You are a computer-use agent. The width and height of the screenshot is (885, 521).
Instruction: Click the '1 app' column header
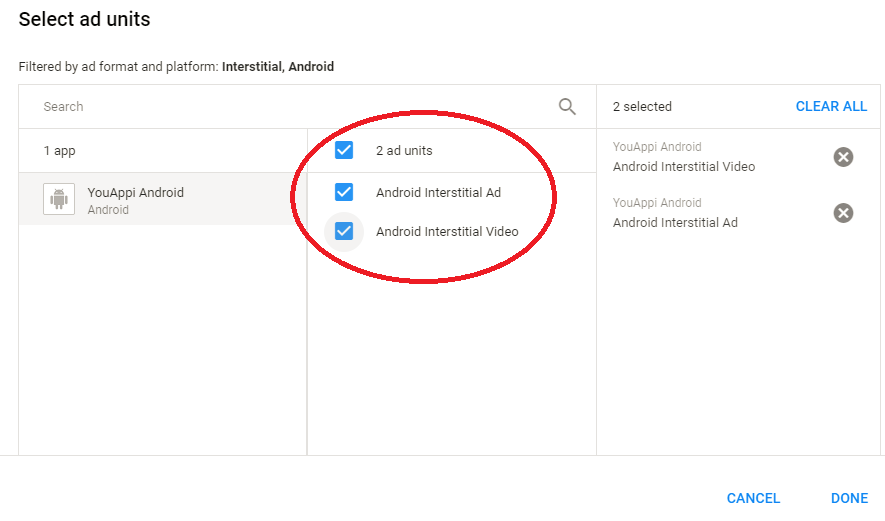[59, 151]
